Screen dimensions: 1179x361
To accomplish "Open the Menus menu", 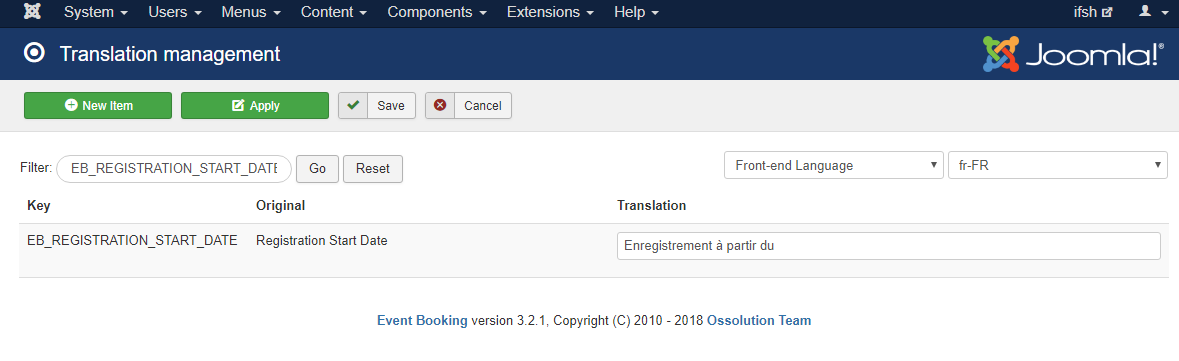I will (251, 12).
